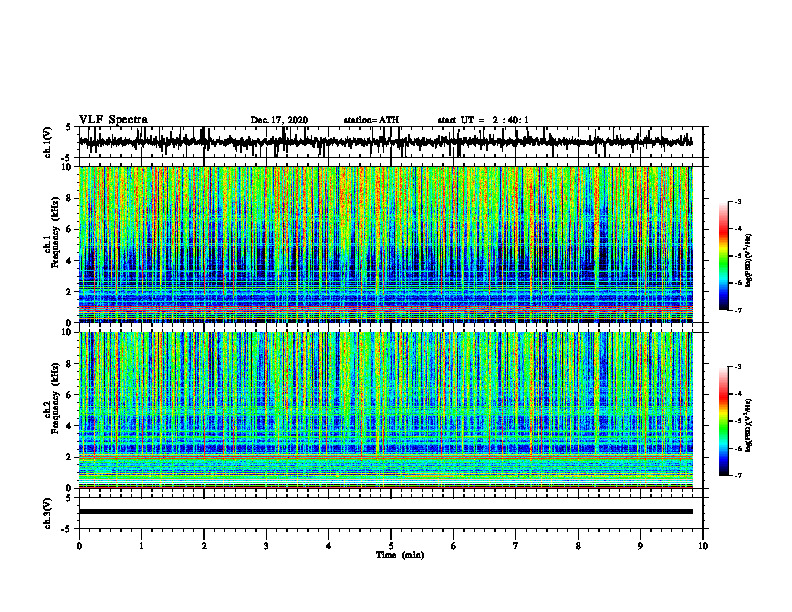Viewport: 792px width, 612px height.
Task: Click time-axis tick label "7"
Action: point(516,546)
